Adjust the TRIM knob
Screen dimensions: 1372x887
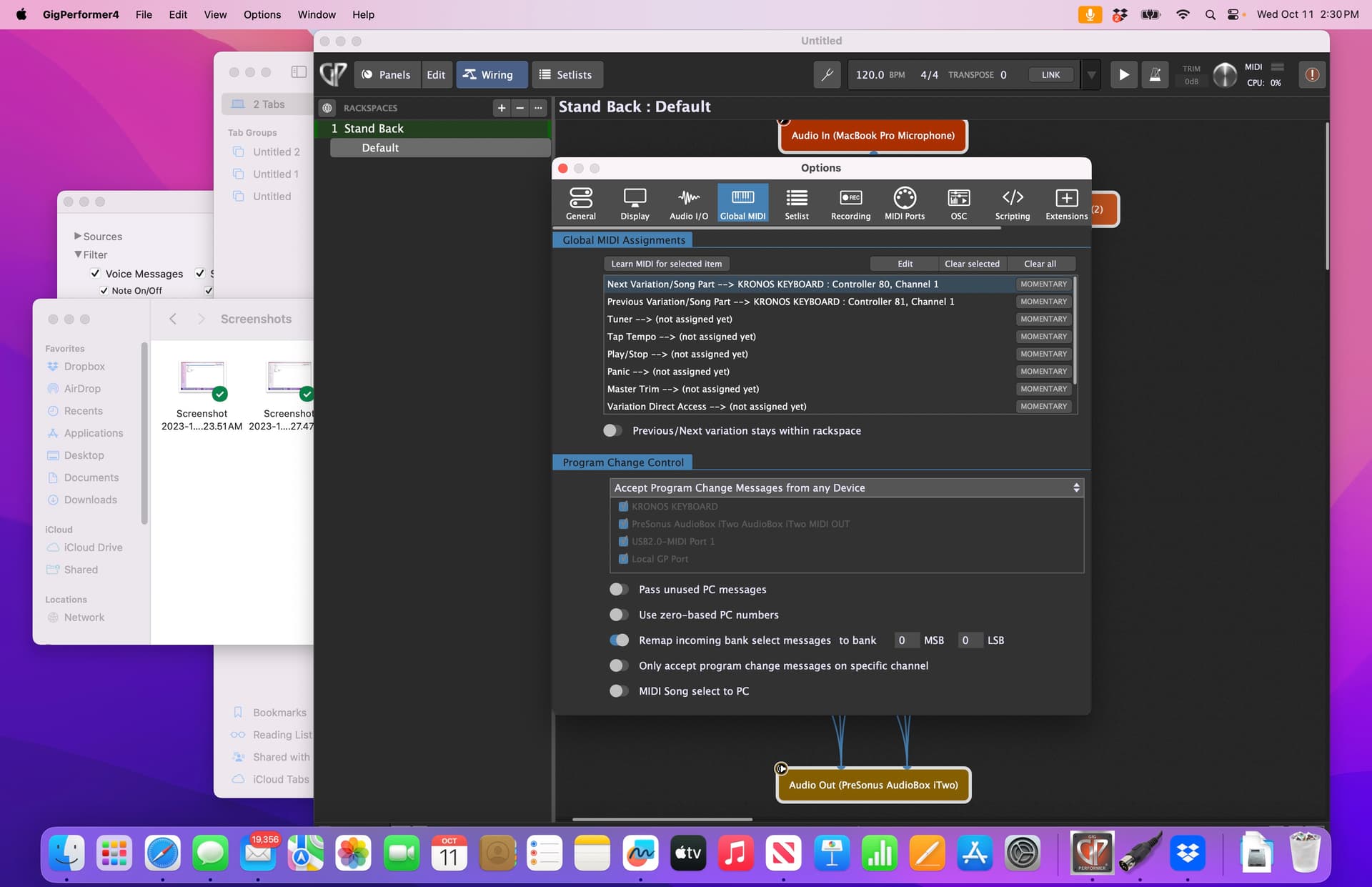coord(1225,74)
